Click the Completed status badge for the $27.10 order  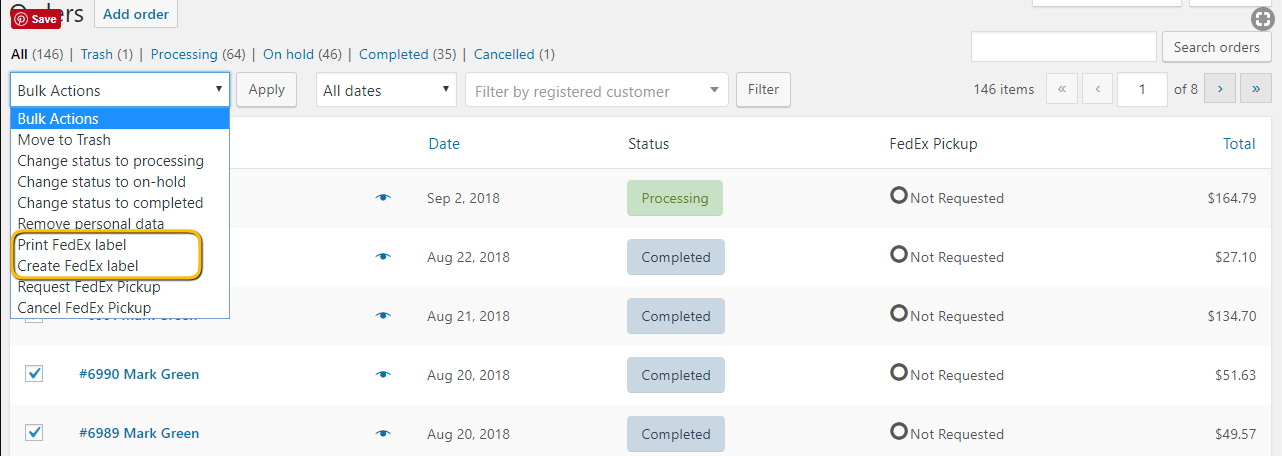point(675,257)
